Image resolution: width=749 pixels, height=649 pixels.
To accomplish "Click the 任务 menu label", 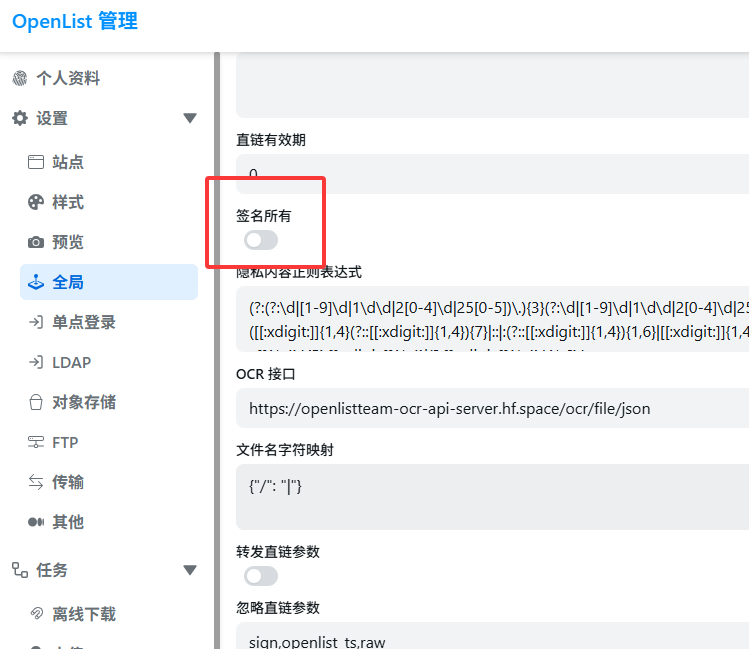I will coord(52,570).
